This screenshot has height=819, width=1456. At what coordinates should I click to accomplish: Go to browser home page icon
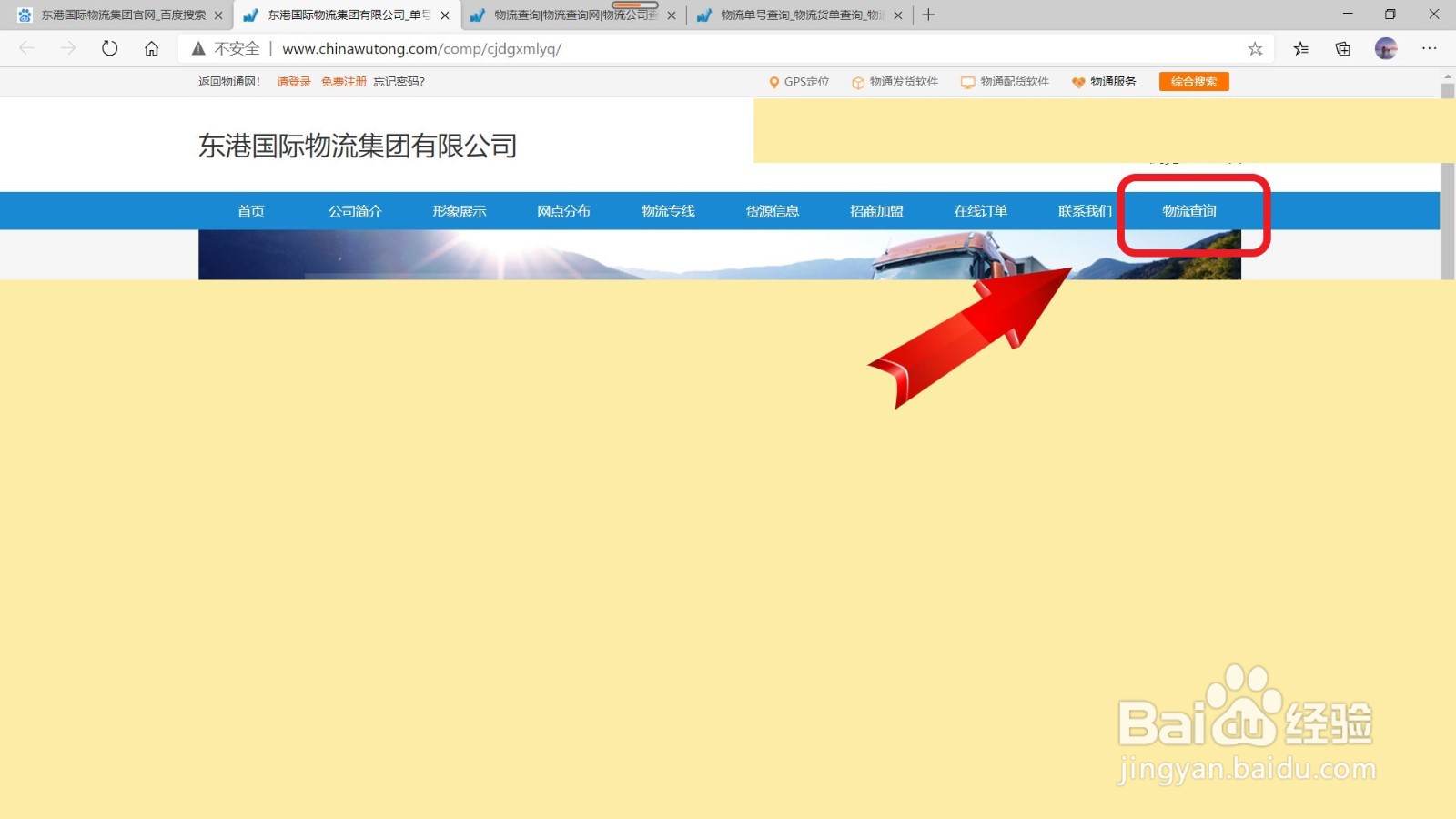click(x=151, y=48)
